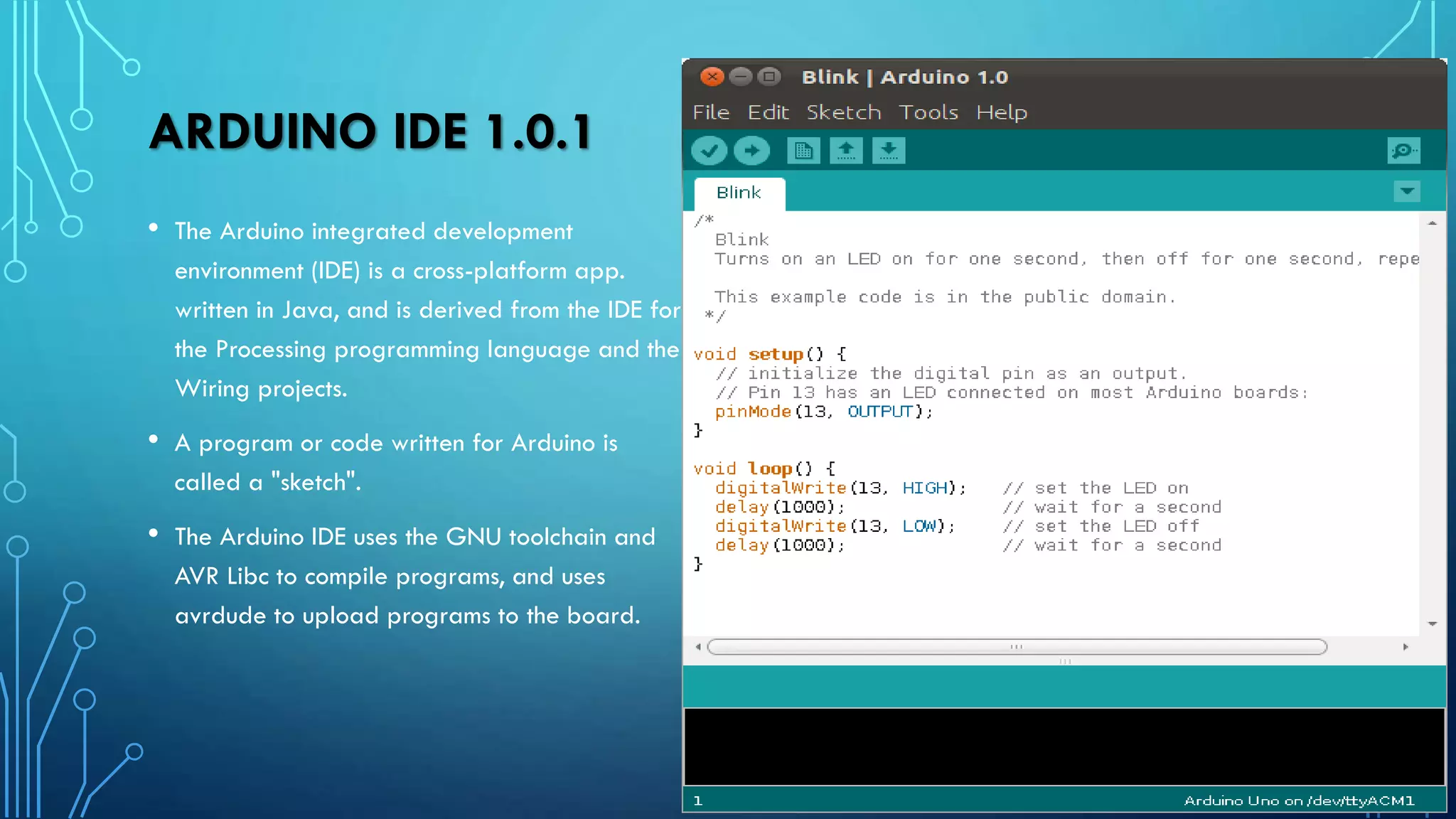Click the Upload arrow button
The height and width of the screenshot is (819, 1456).
(x=751, y=151)
